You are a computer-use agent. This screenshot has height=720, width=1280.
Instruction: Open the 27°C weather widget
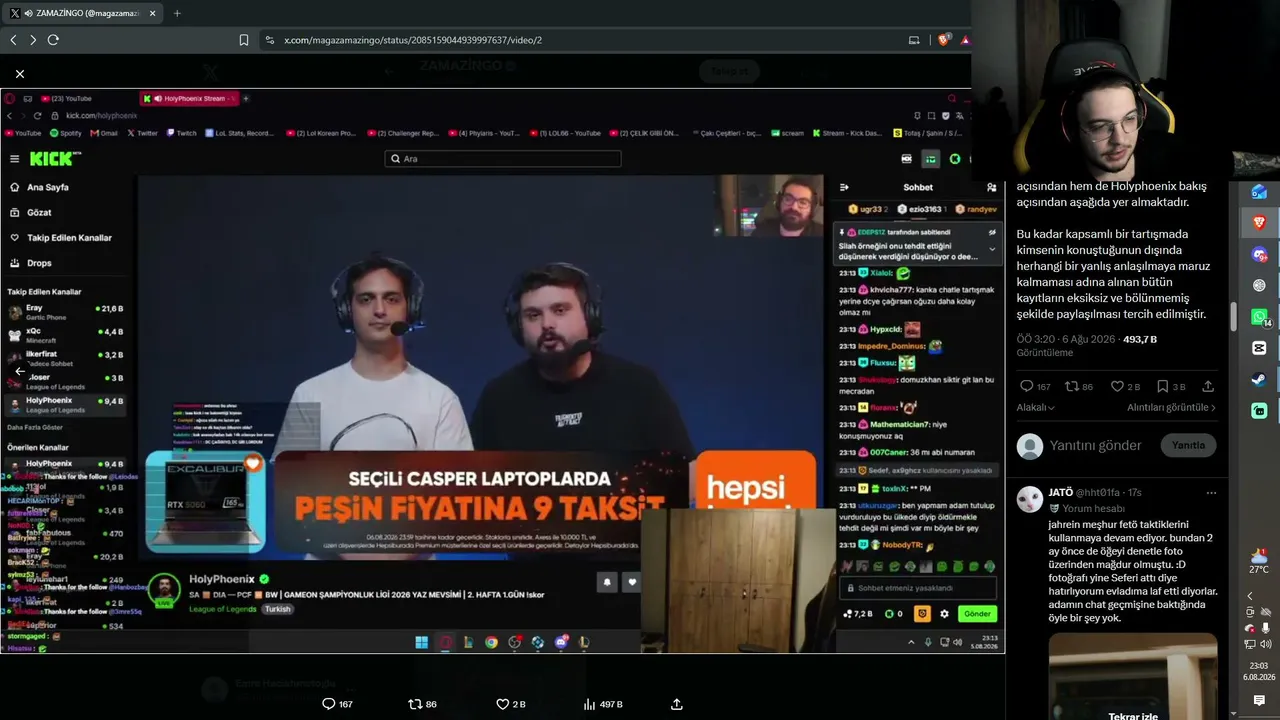coord(1259,560)
